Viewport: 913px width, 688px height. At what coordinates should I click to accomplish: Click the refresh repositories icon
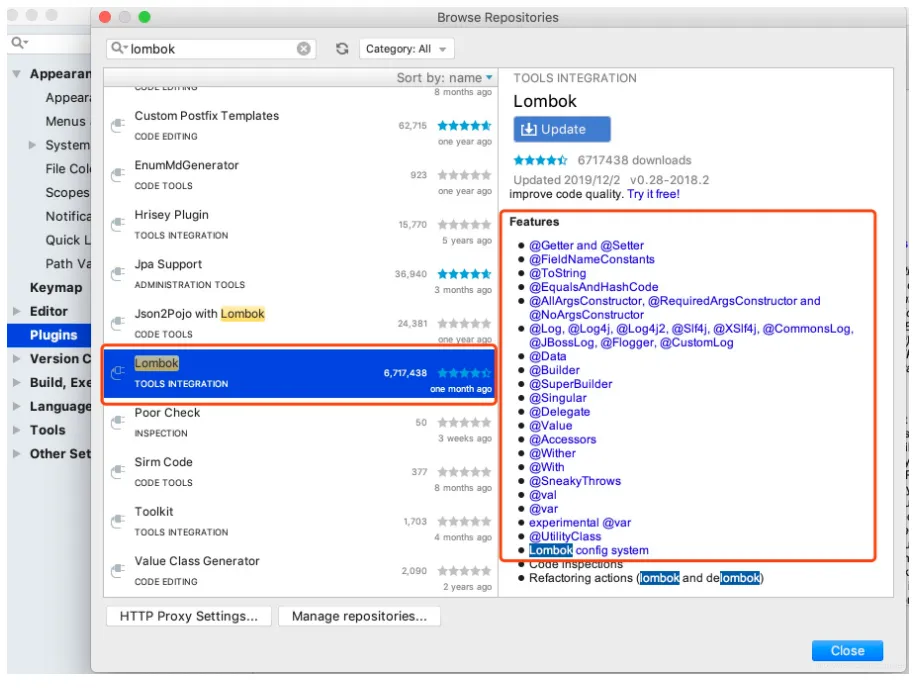[x=342, y=49]
